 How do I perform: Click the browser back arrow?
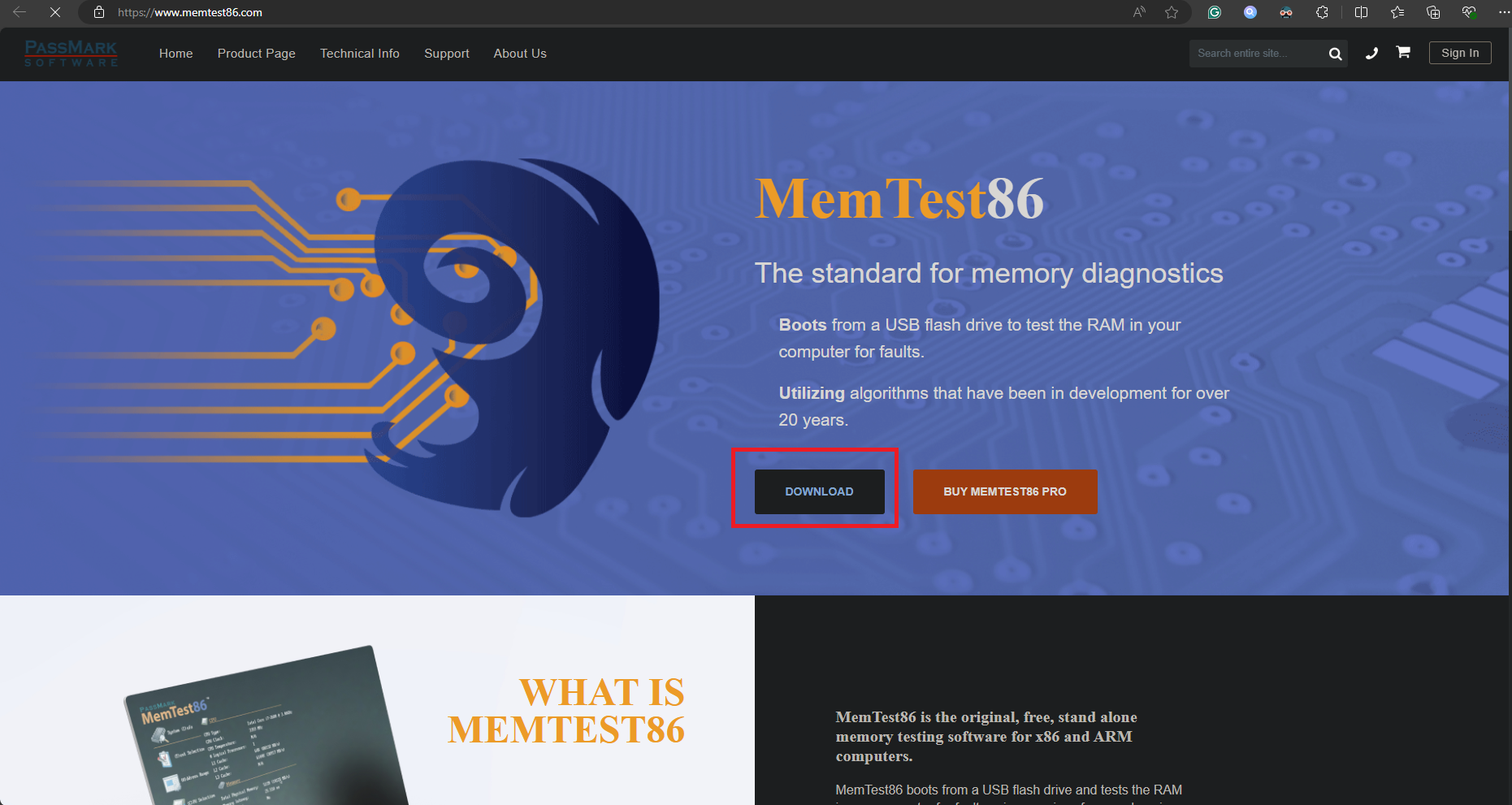coord(19,12)
